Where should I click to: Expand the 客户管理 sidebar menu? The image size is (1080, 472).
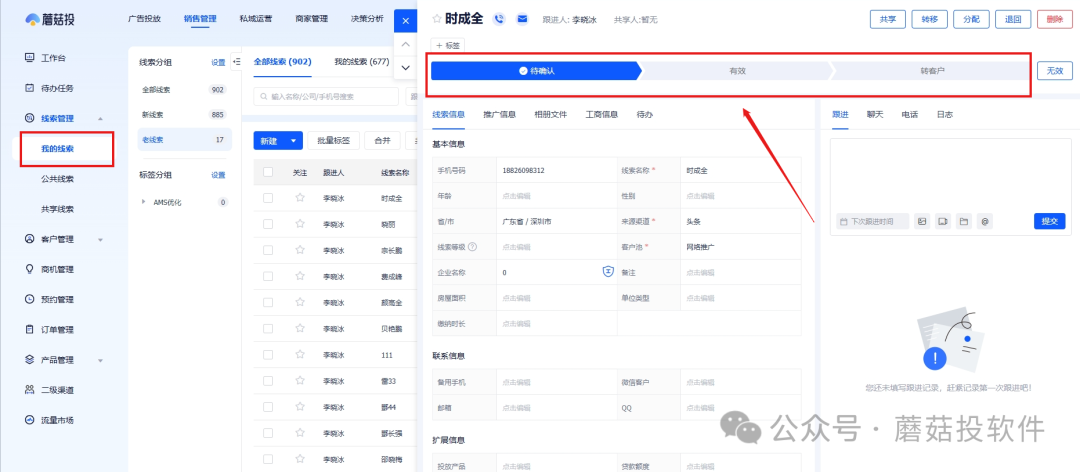101,239
